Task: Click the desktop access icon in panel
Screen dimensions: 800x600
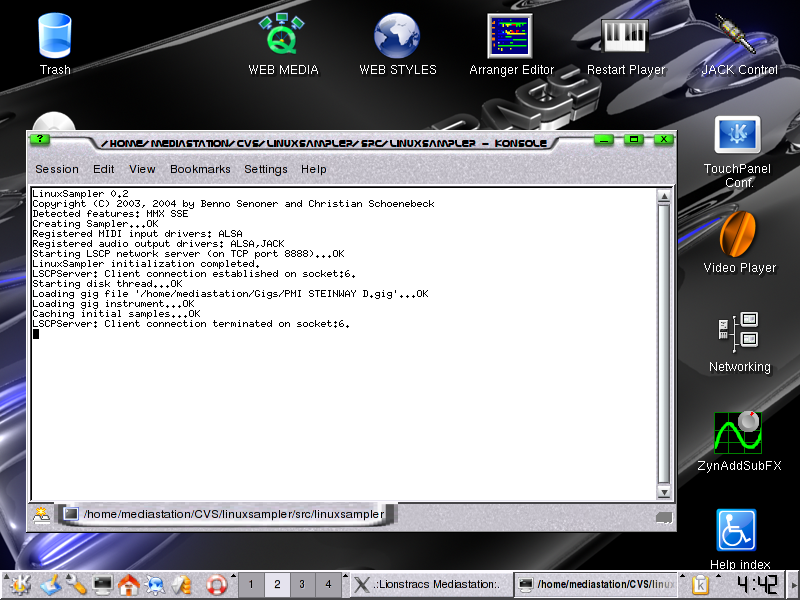Action: 50,585
